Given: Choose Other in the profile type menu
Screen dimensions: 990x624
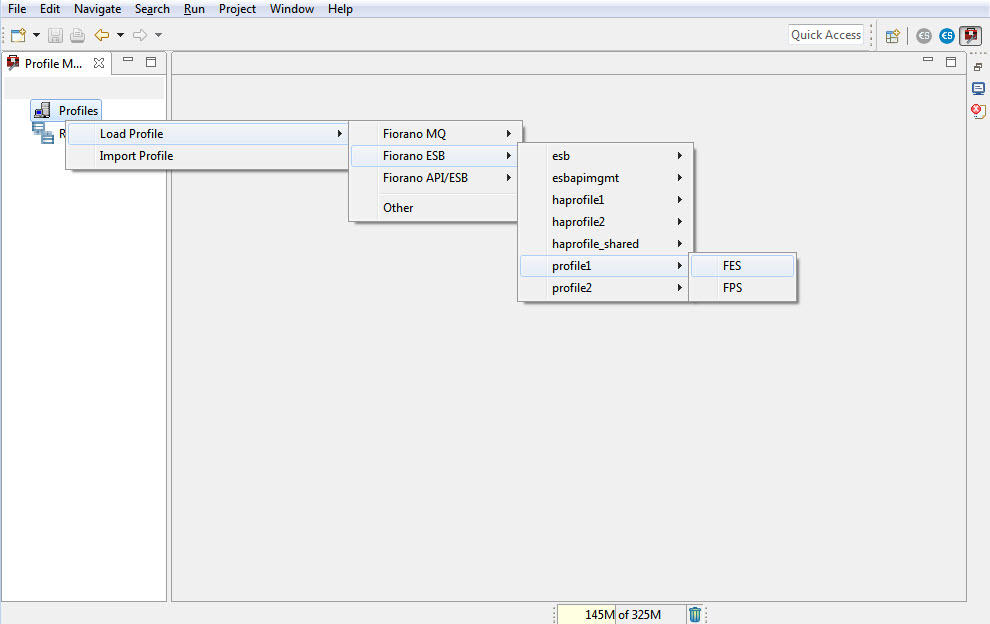Looking at the screenshot, I should [x=434, y=208].
